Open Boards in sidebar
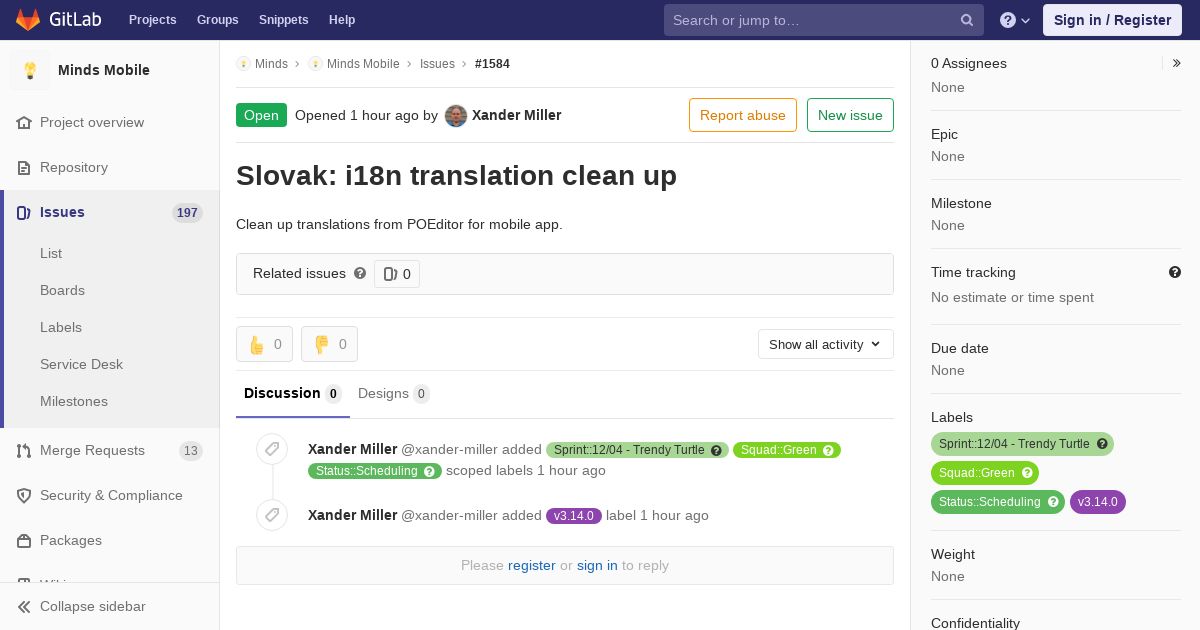The image size is (1200, 630). (62, 290)
